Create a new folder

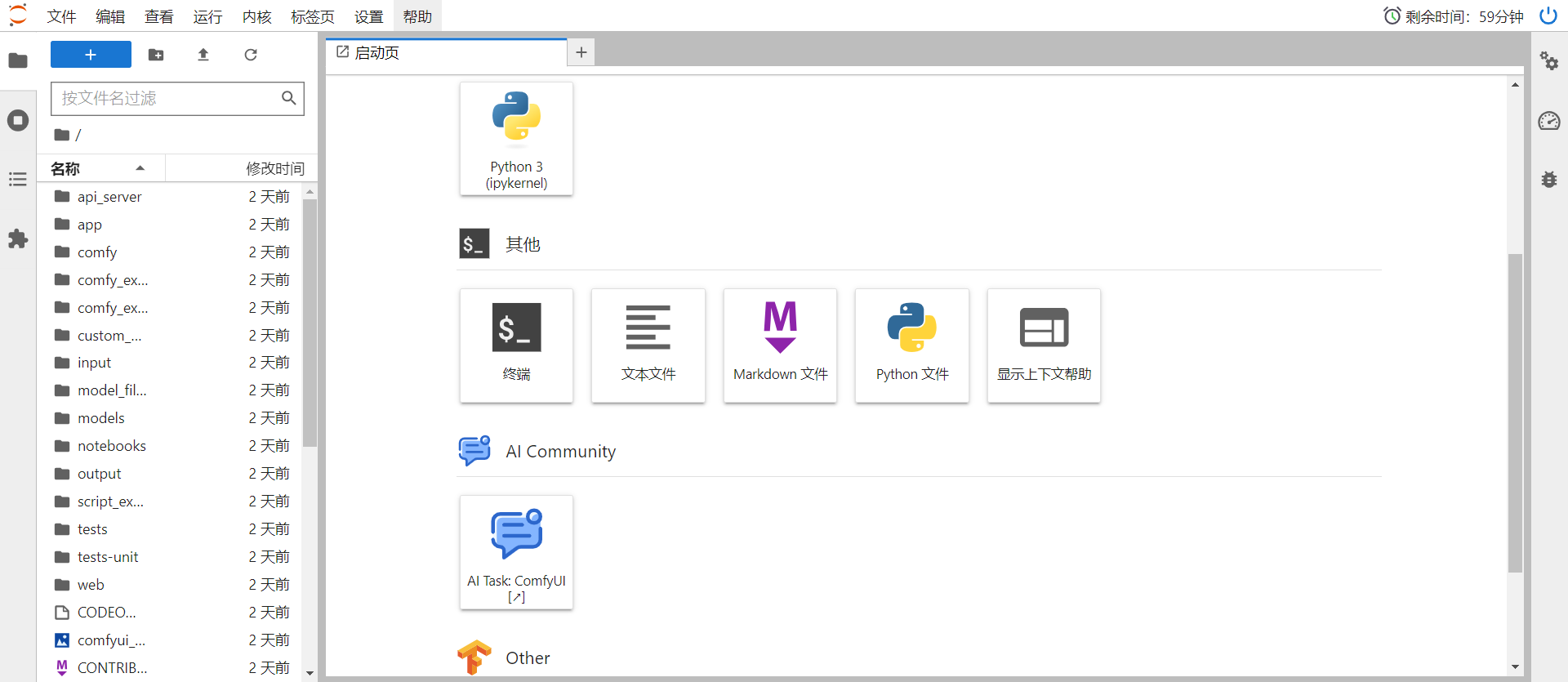(x=156, y=55)
